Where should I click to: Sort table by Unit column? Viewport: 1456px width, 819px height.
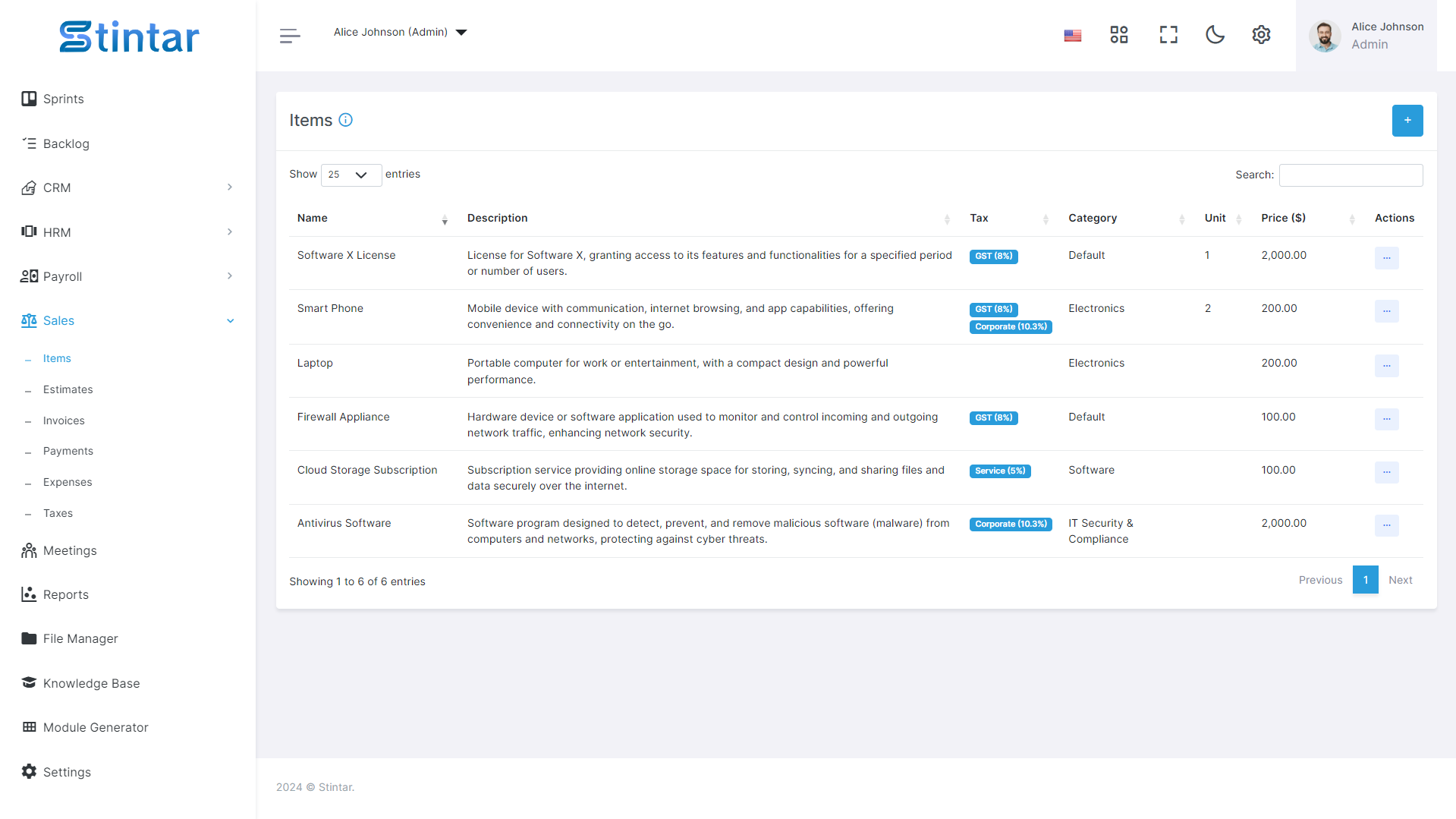[1223, 219]
